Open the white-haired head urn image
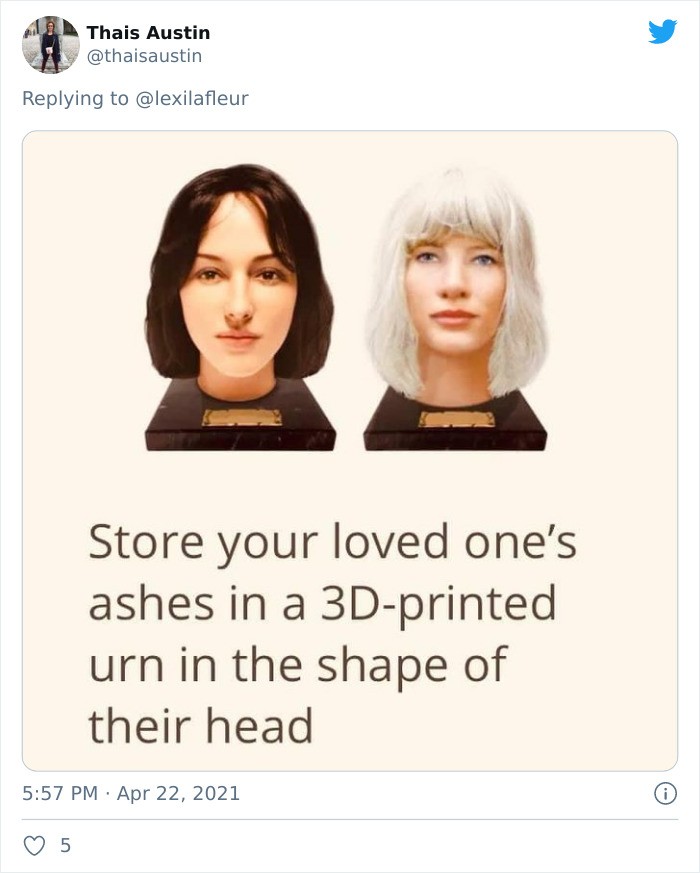 pyautogui.click(x=456, y=309)
